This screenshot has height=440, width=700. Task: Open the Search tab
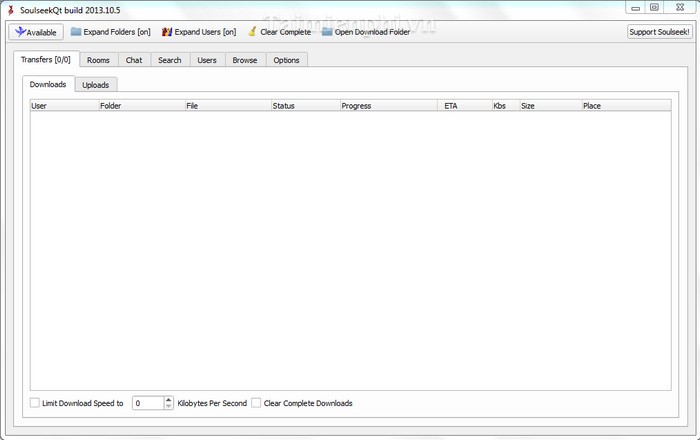[170, 60]
